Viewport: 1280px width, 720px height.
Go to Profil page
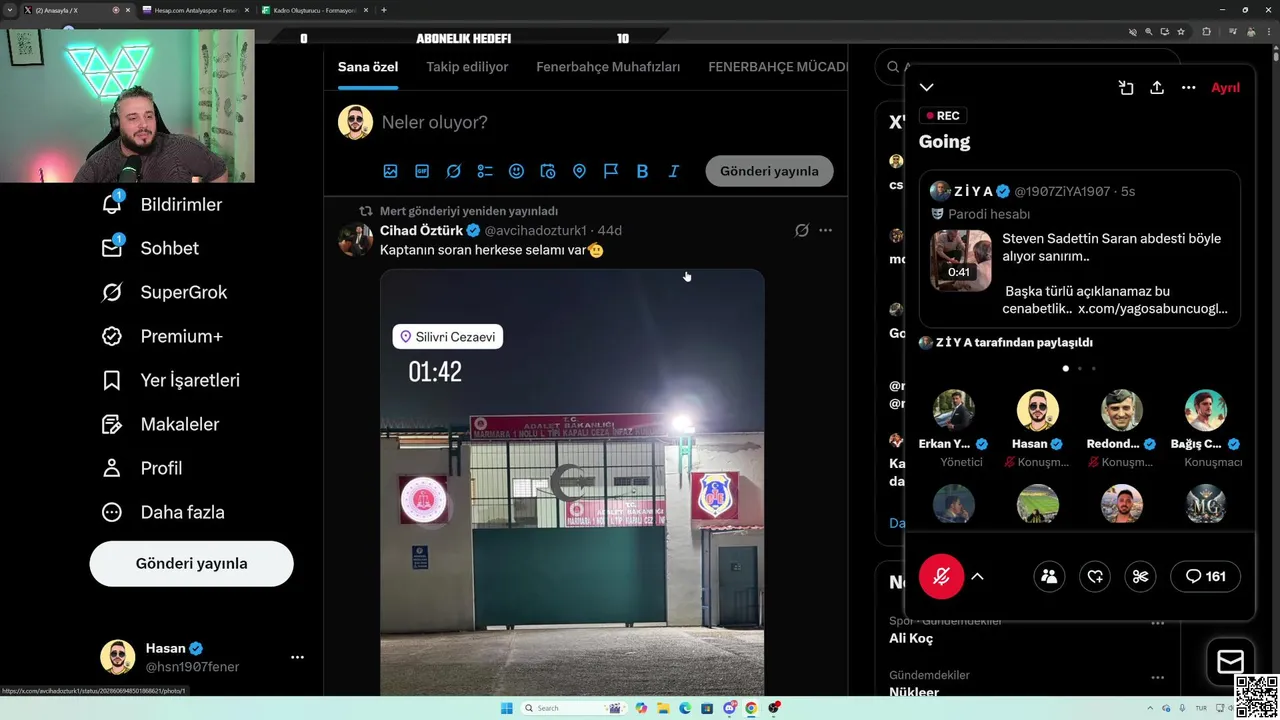pos(142,468)
